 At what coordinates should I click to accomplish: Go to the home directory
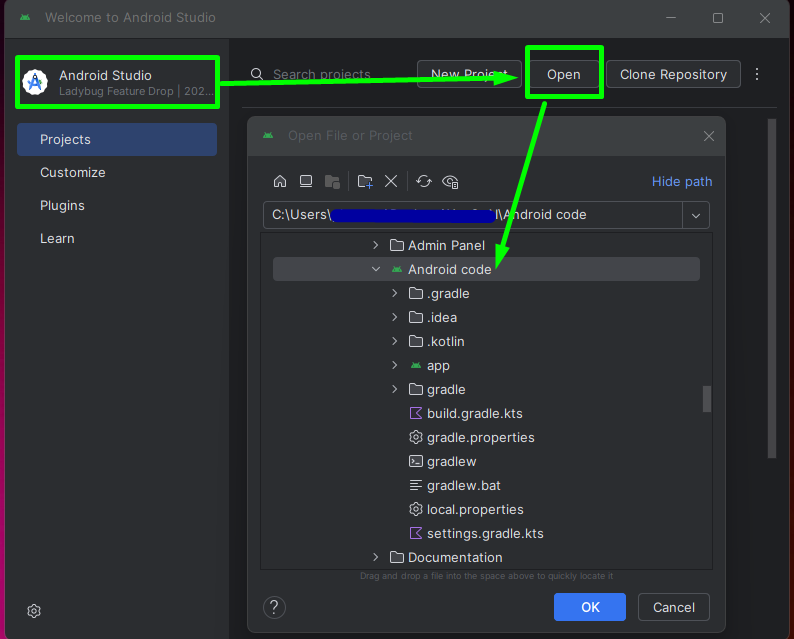click(x=280, y=181)
